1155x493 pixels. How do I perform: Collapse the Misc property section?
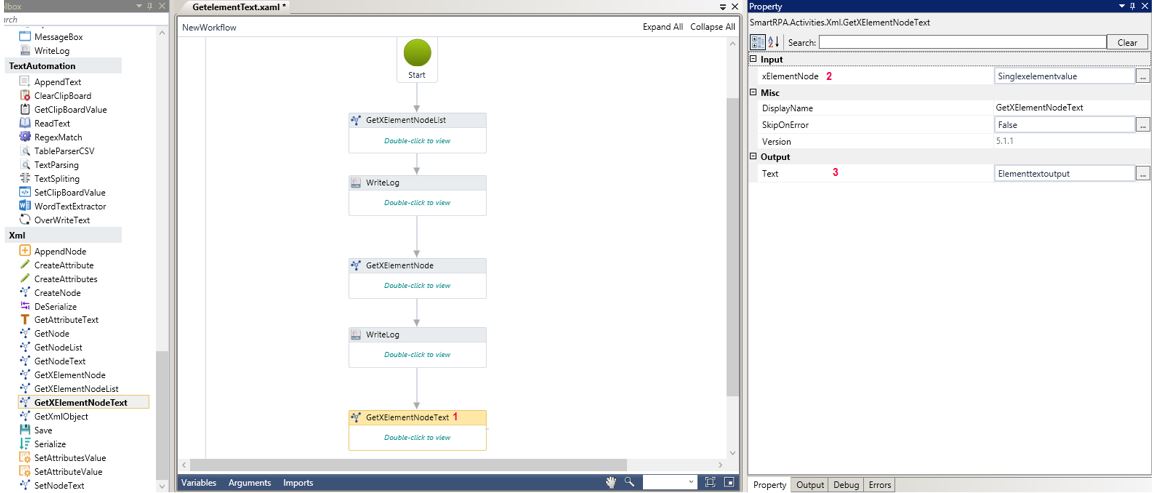coord(753,92)
